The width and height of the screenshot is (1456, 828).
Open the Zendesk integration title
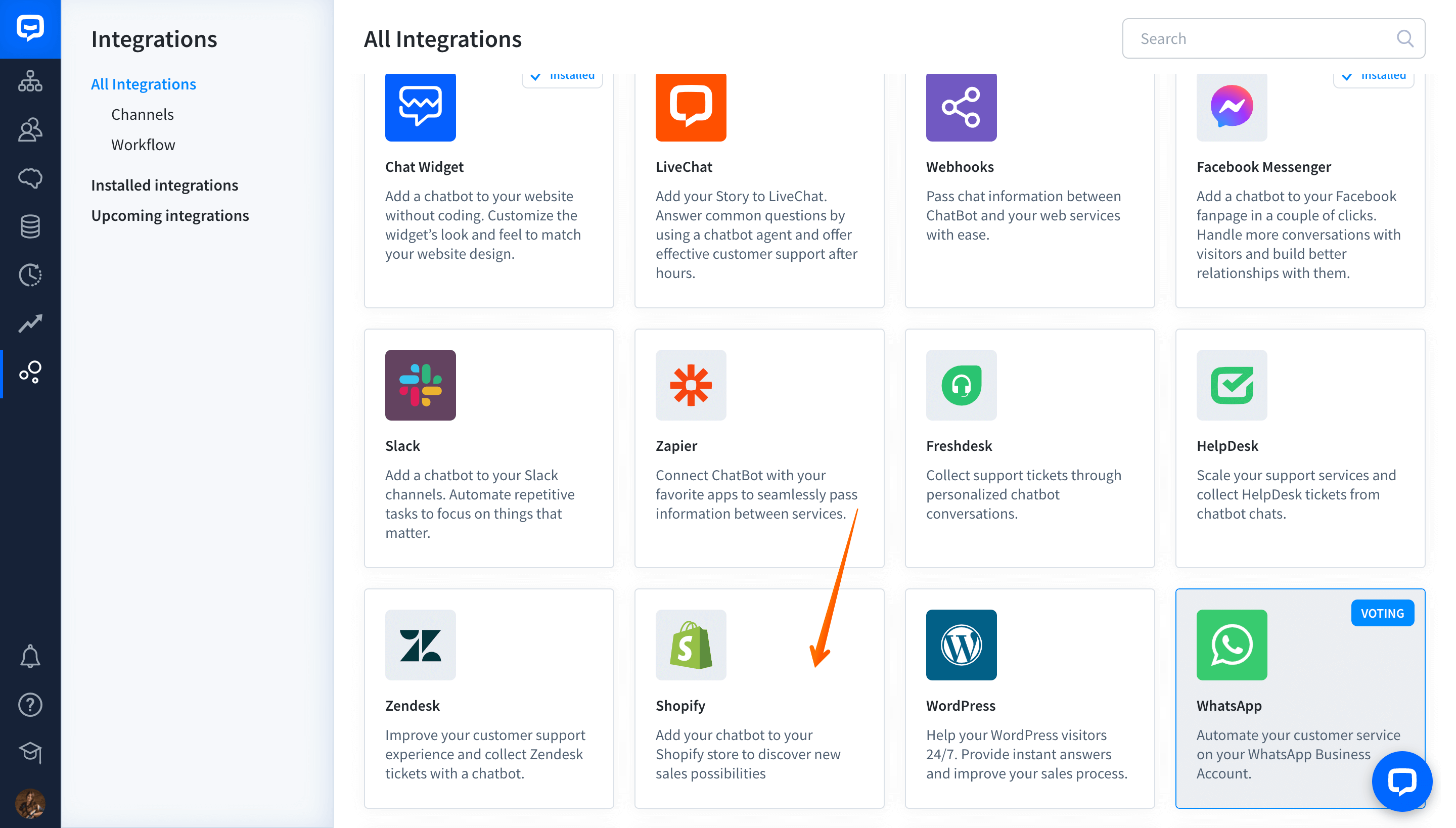pos(413,706)
